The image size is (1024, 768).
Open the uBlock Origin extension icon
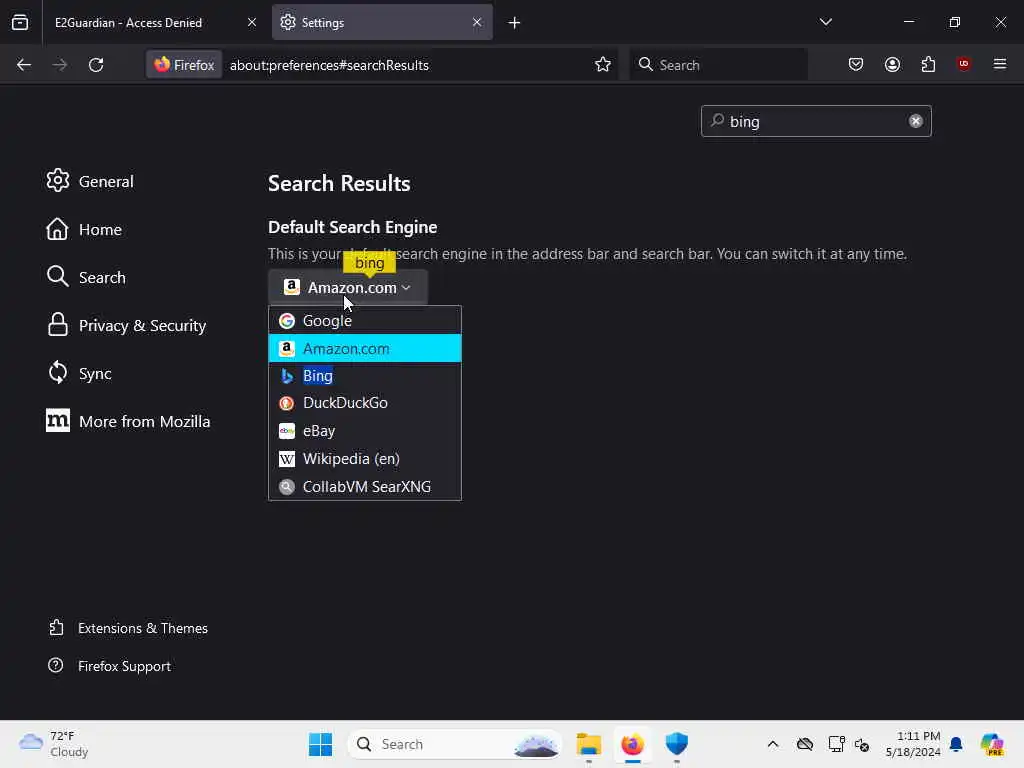pyautogui.click(x=963, y=64)
